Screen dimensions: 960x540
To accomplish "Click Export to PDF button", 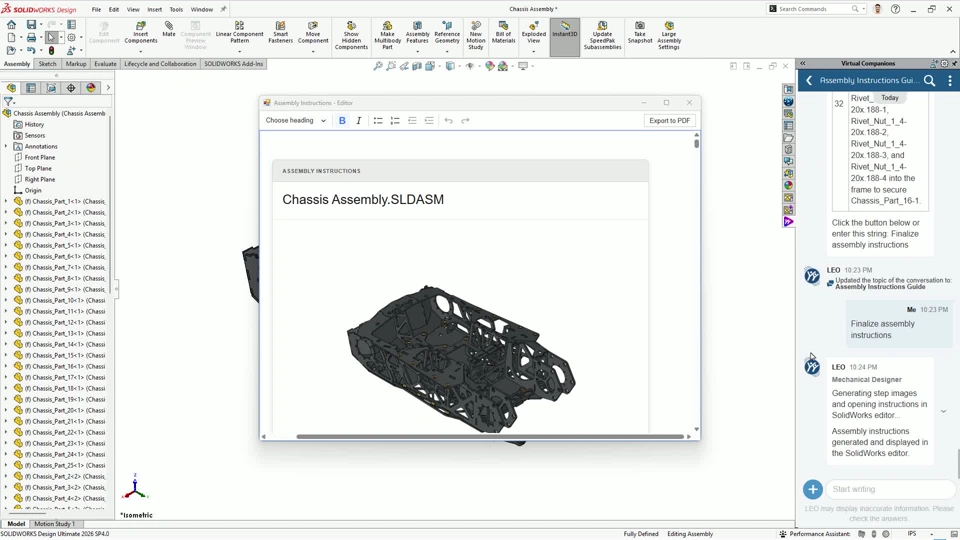I will 669,121.
